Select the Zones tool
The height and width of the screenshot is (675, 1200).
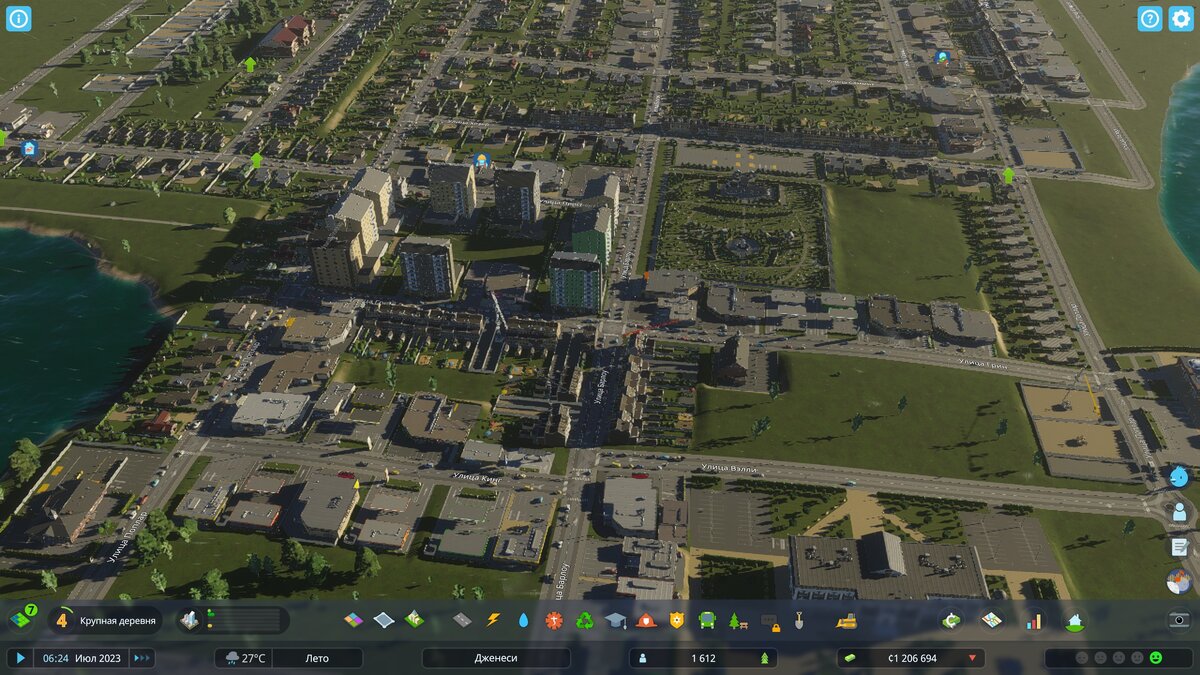pyautogui.click(x=353, y=620)
